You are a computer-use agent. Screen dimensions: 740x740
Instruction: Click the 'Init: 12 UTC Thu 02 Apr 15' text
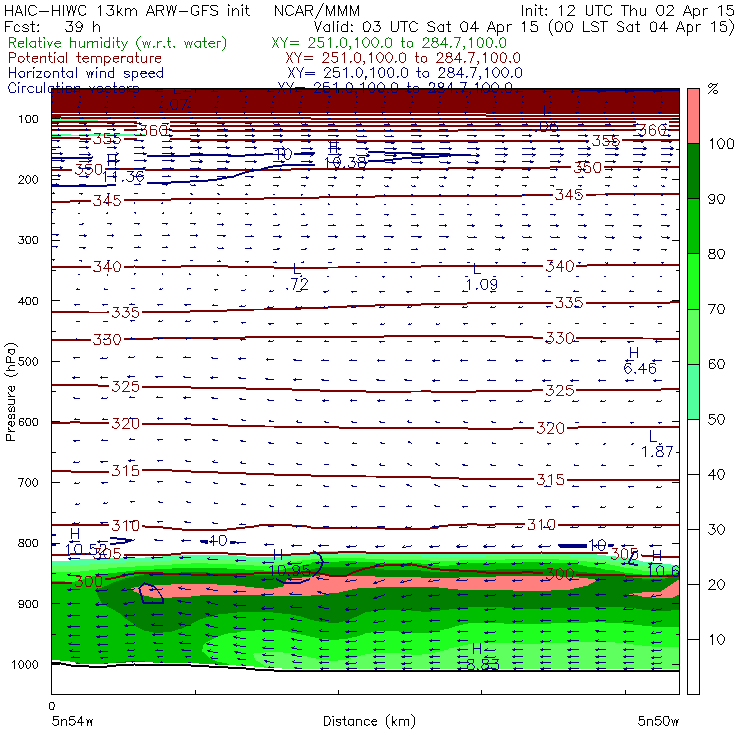point(627,10)
